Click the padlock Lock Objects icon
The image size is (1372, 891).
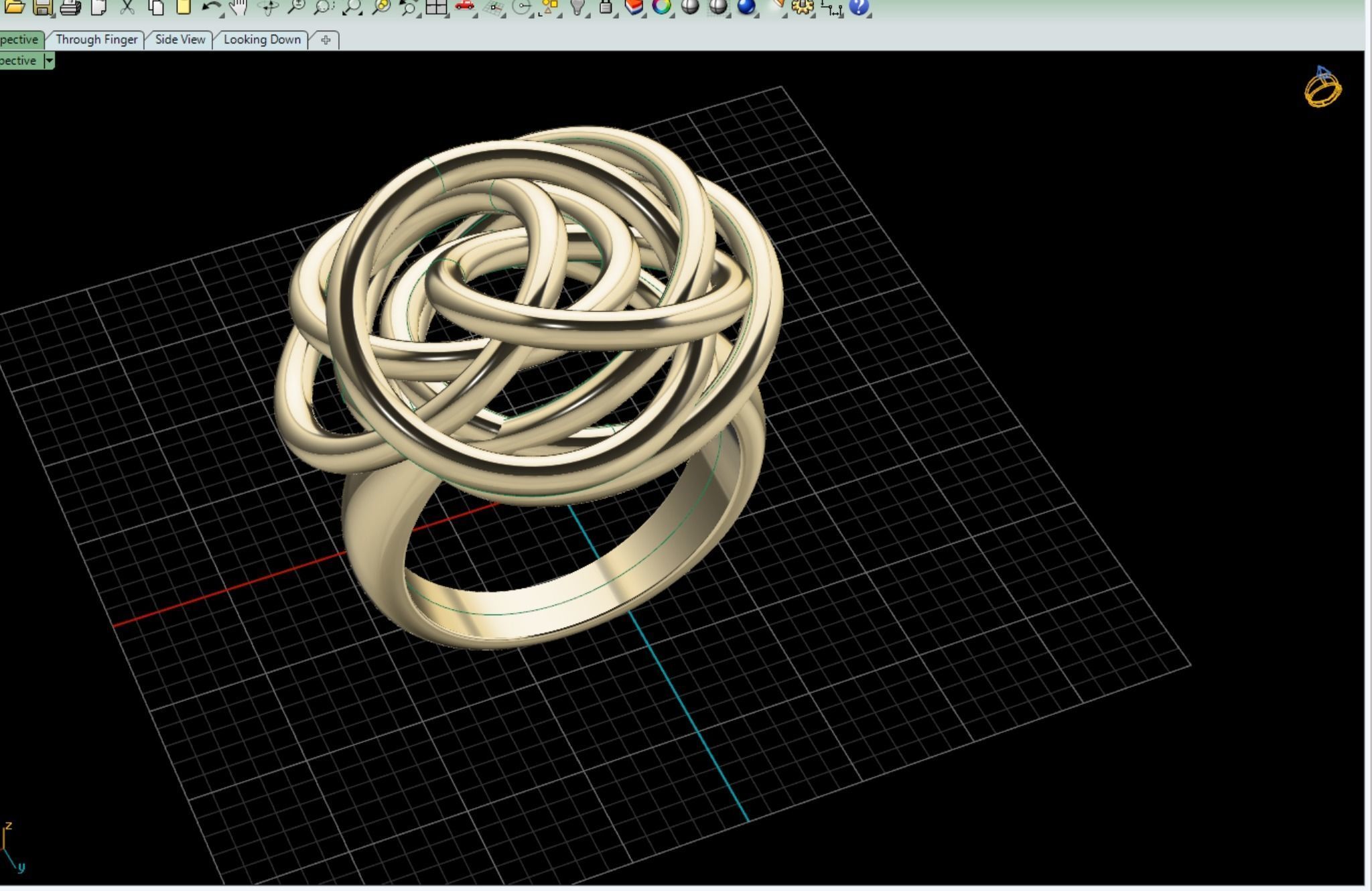tap(606, 7)
